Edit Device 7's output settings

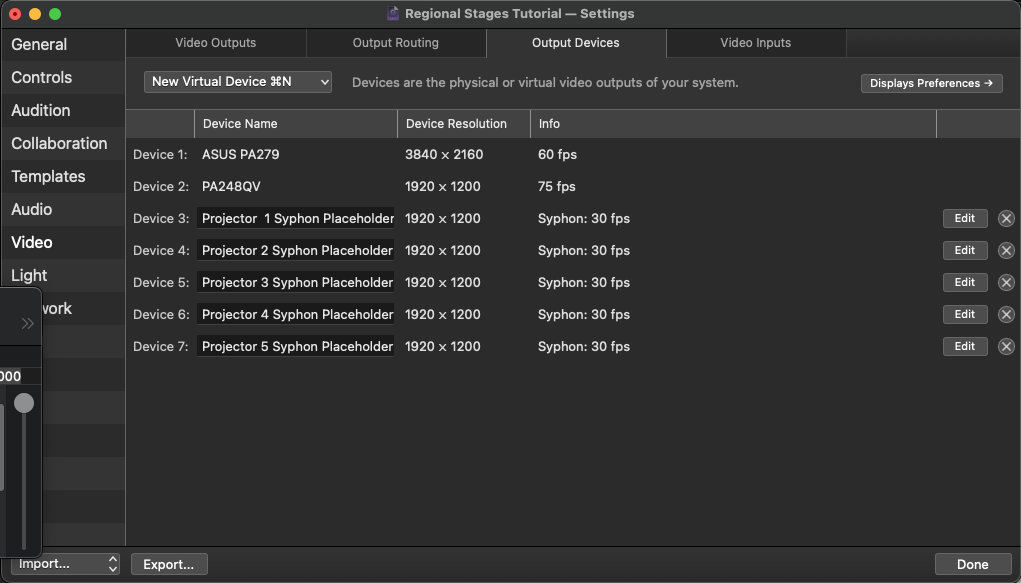pos(964,346)
